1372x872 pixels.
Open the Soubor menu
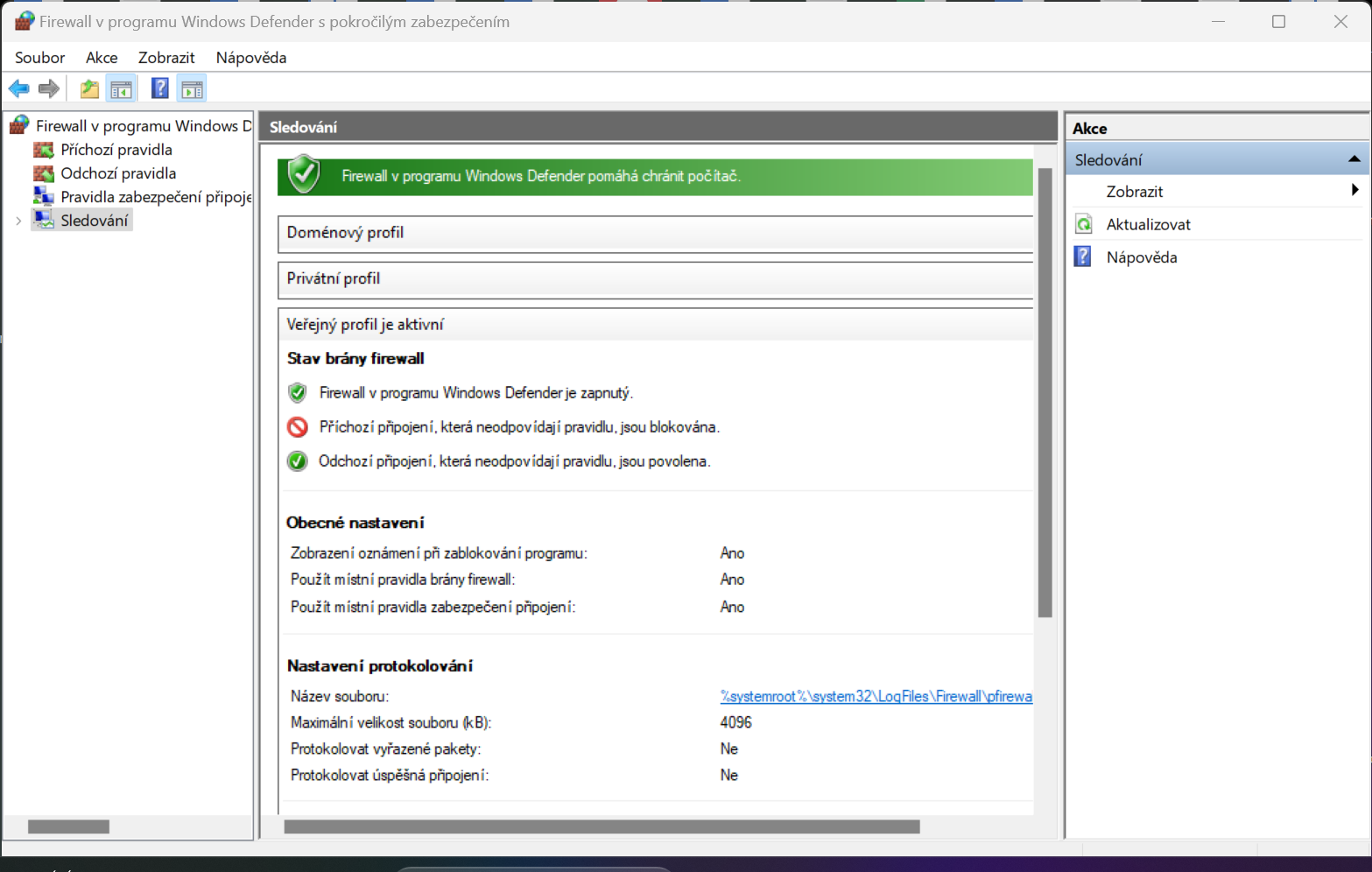pos(40,58)
